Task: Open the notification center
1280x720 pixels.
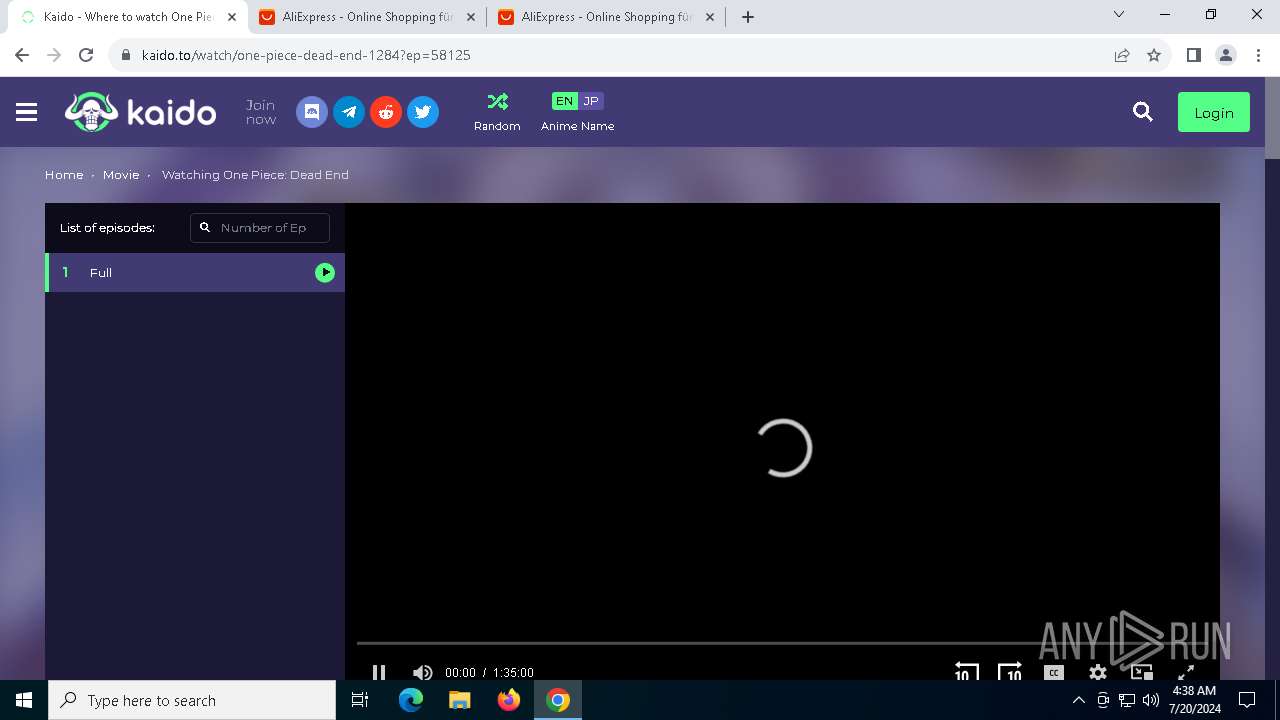Action: 1247,700
